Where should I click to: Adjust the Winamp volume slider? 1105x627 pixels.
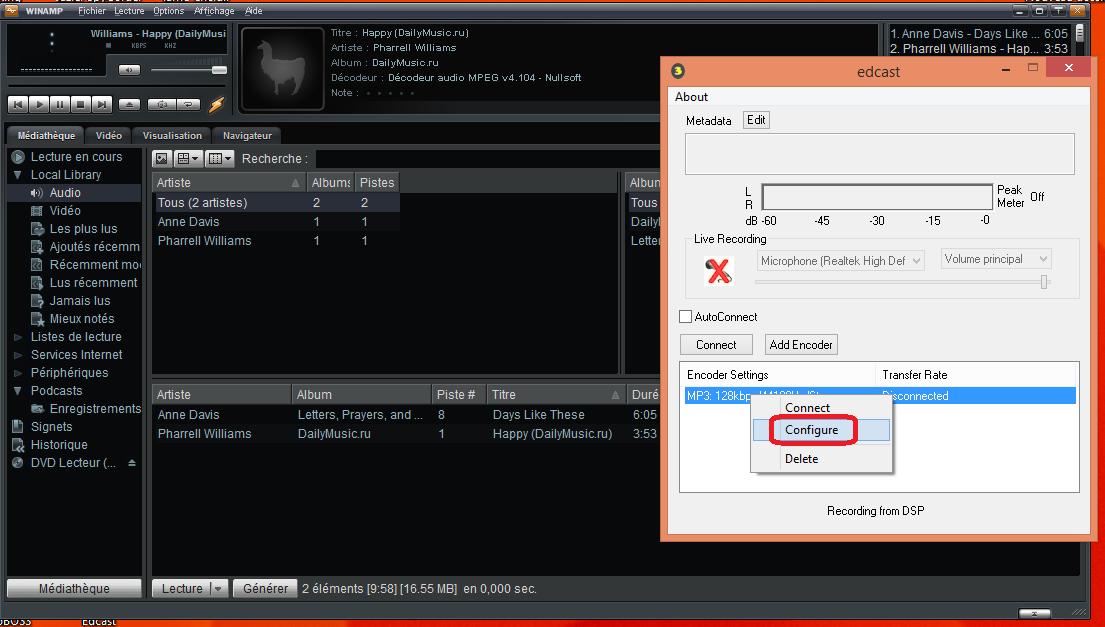click(x=188, y=70)
